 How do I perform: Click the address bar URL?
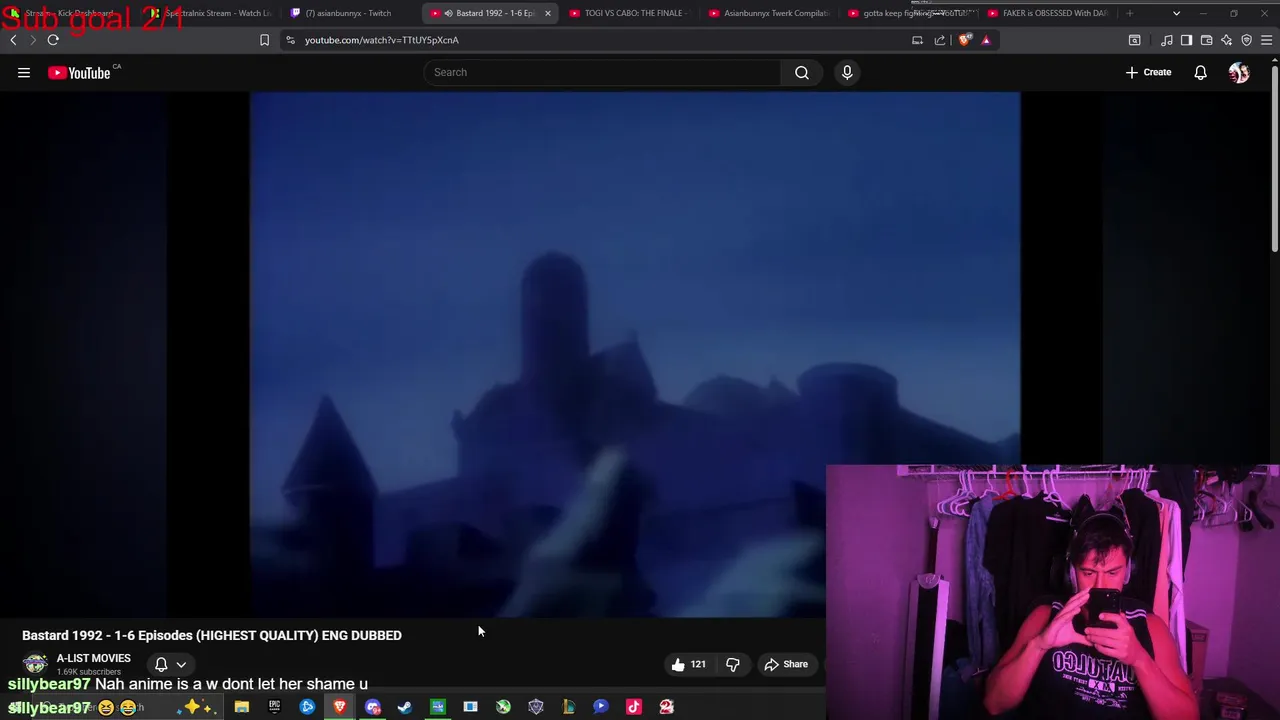pos(382,40)
